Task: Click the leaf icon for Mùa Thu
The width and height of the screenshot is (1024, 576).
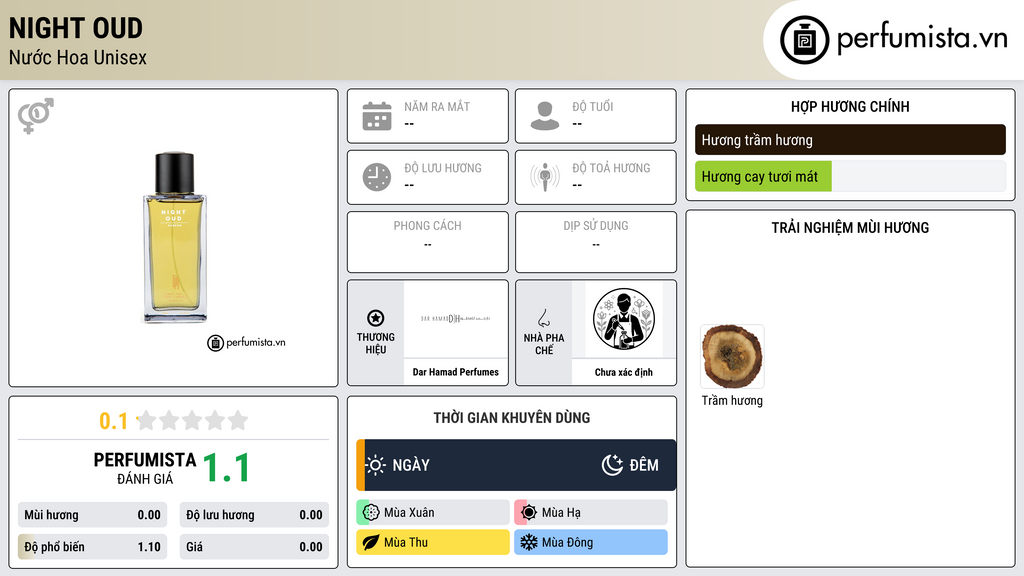Action: 371,543
